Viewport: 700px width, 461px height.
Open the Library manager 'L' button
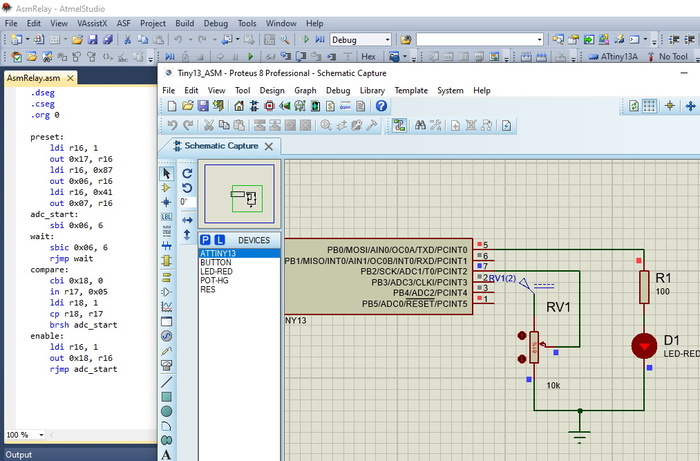(x=219, y=240)
